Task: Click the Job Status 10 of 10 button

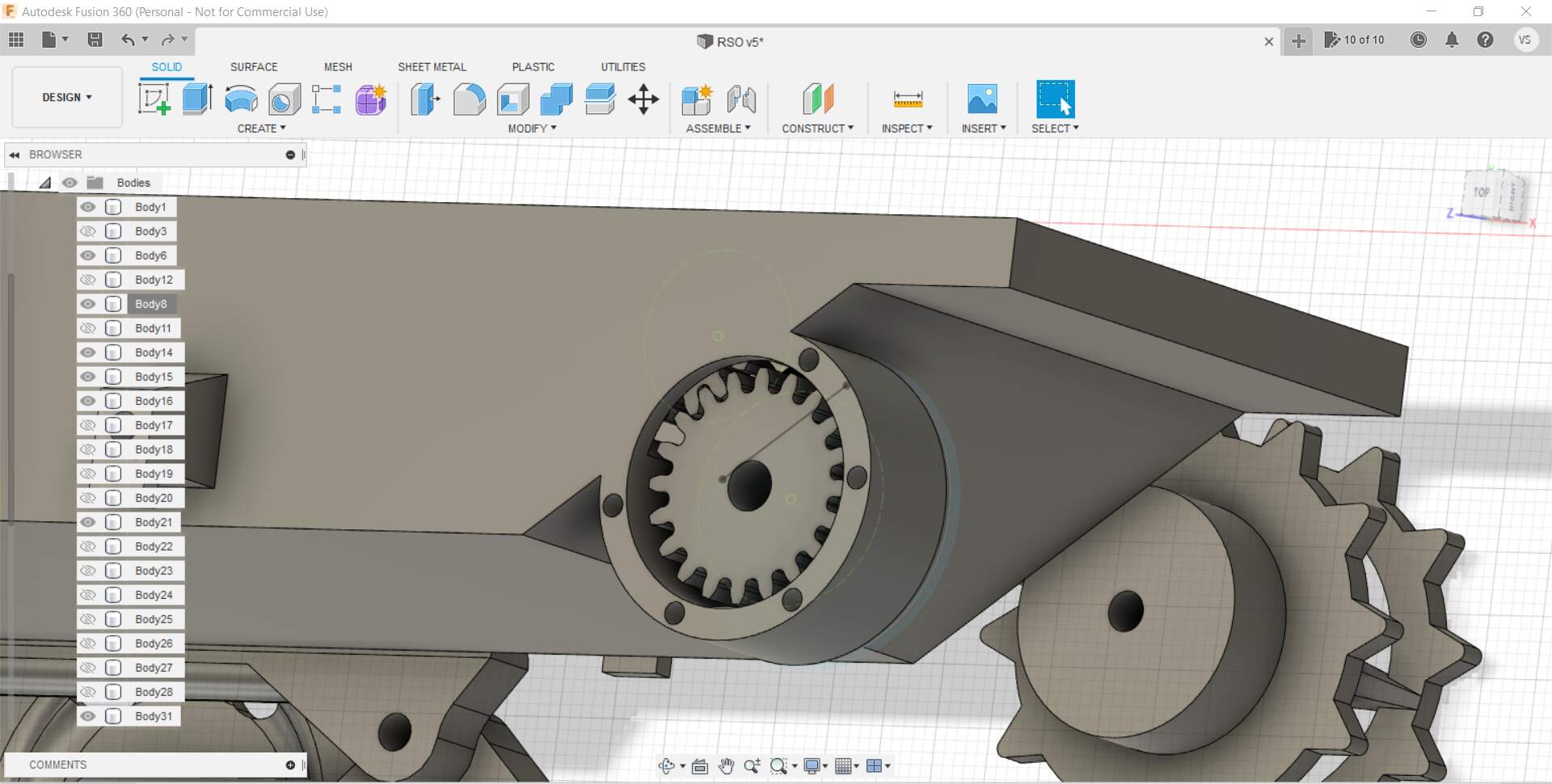Action: coord(1355,40)
